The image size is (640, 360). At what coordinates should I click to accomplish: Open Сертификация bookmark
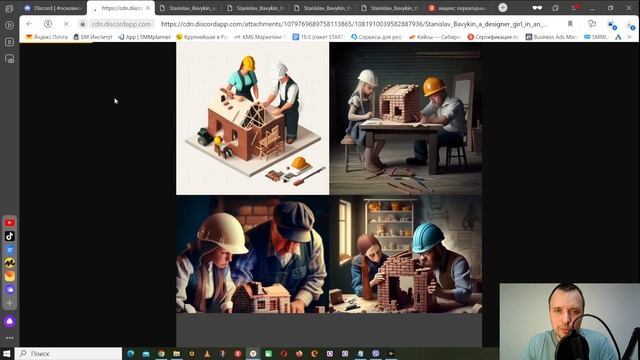(493, 37)
